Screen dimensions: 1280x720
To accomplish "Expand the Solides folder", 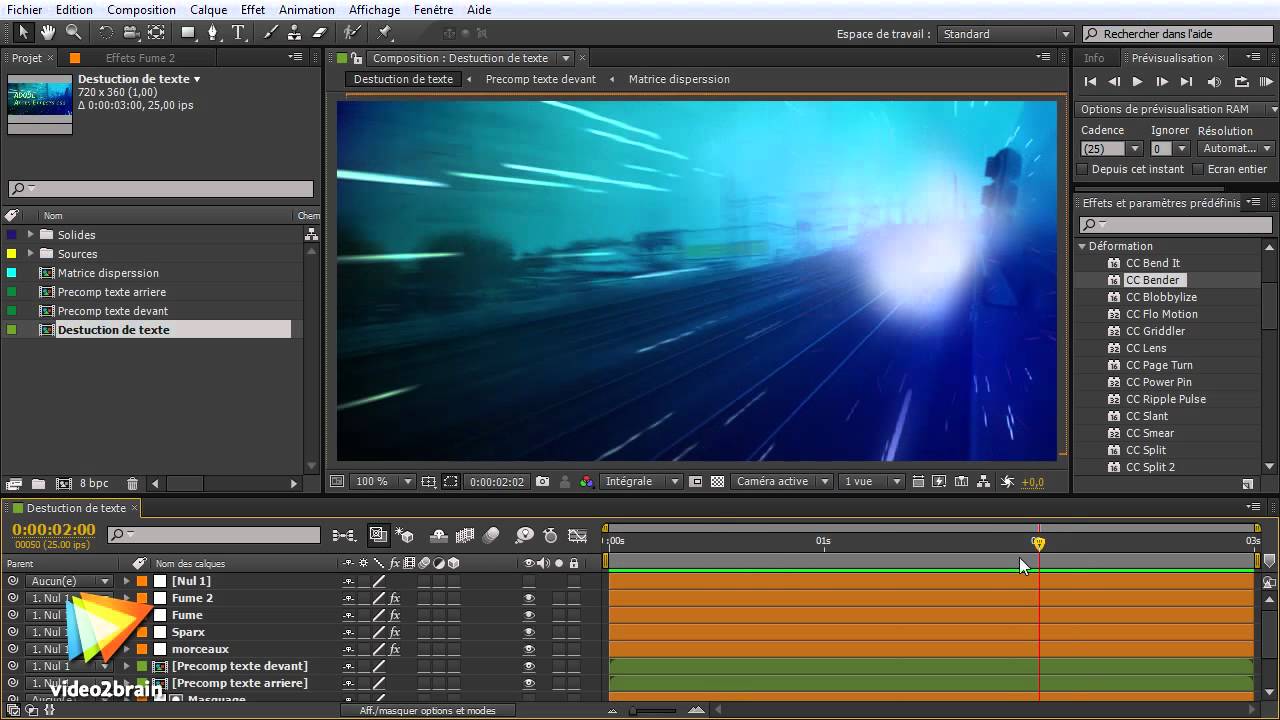I will point(30,235).
